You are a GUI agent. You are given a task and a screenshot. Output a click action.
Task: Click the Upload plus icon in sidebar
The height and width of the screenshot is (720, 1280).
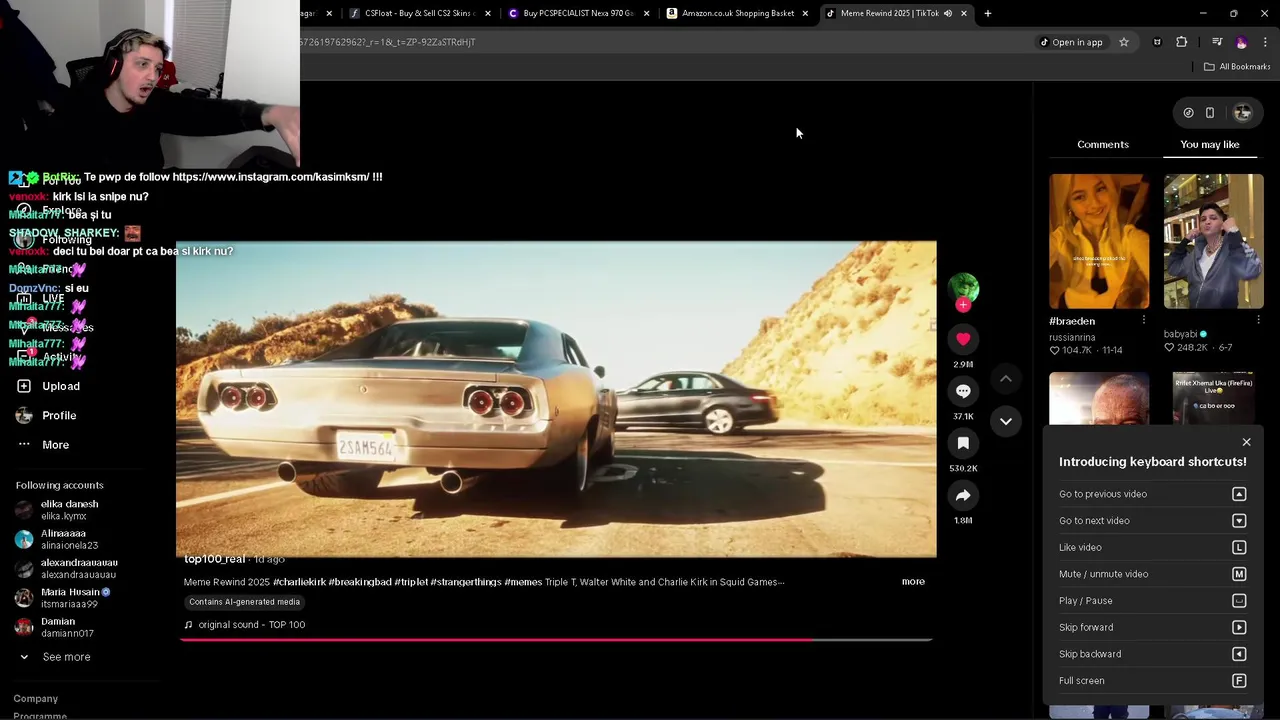coord(24,386)
